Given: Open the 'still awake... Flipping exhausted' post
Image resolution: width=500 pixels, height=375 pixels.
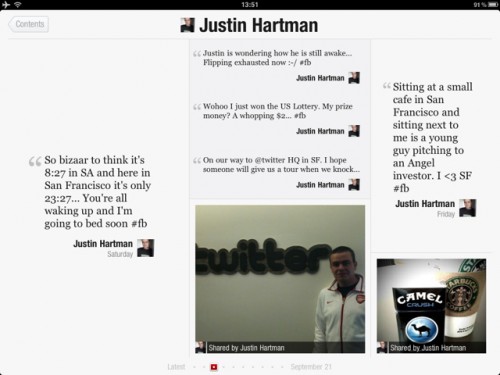Looking at the screenshot, I should coord(277,58).
